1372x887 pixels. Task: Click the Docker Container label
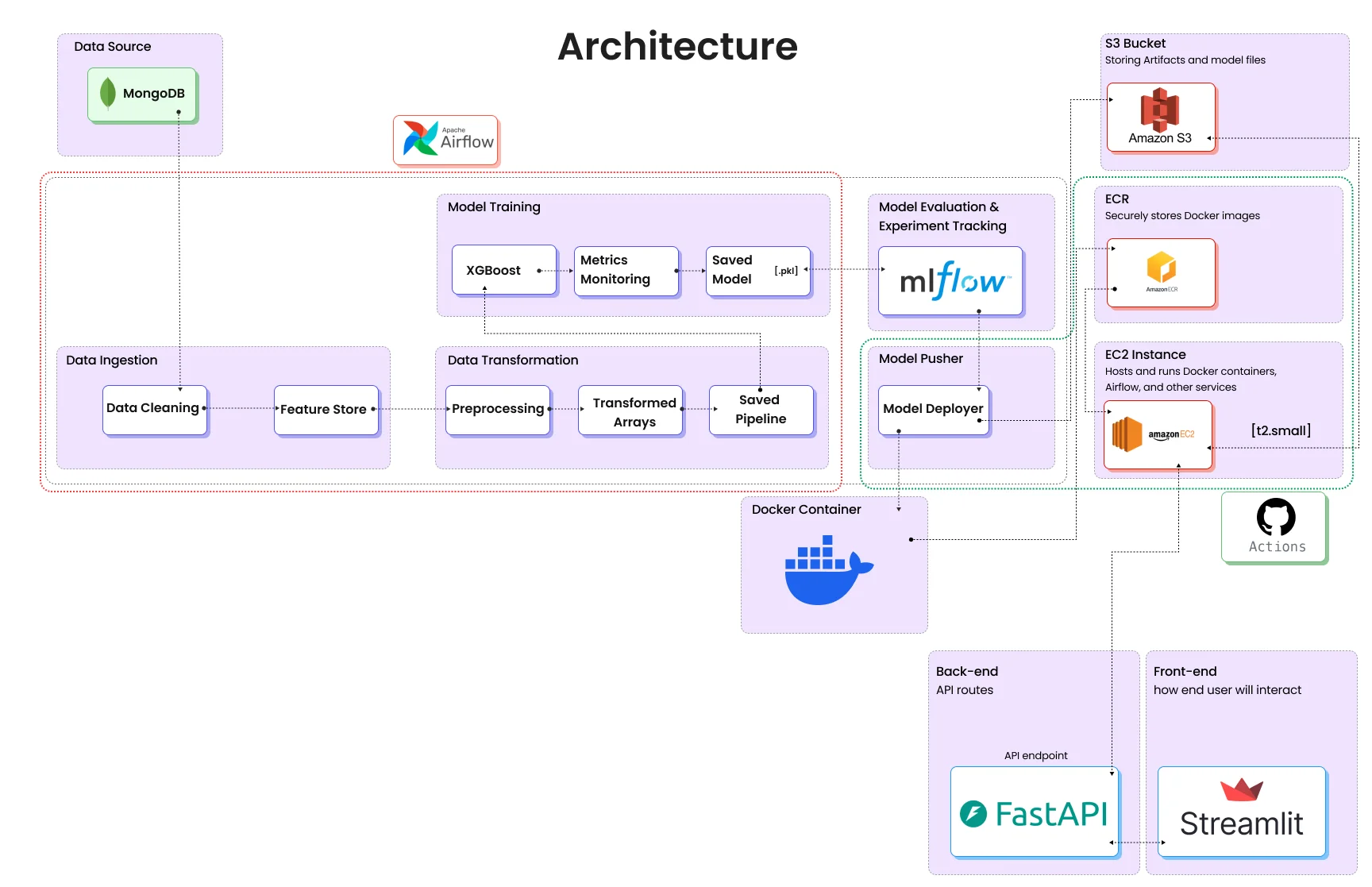(807, 510)
